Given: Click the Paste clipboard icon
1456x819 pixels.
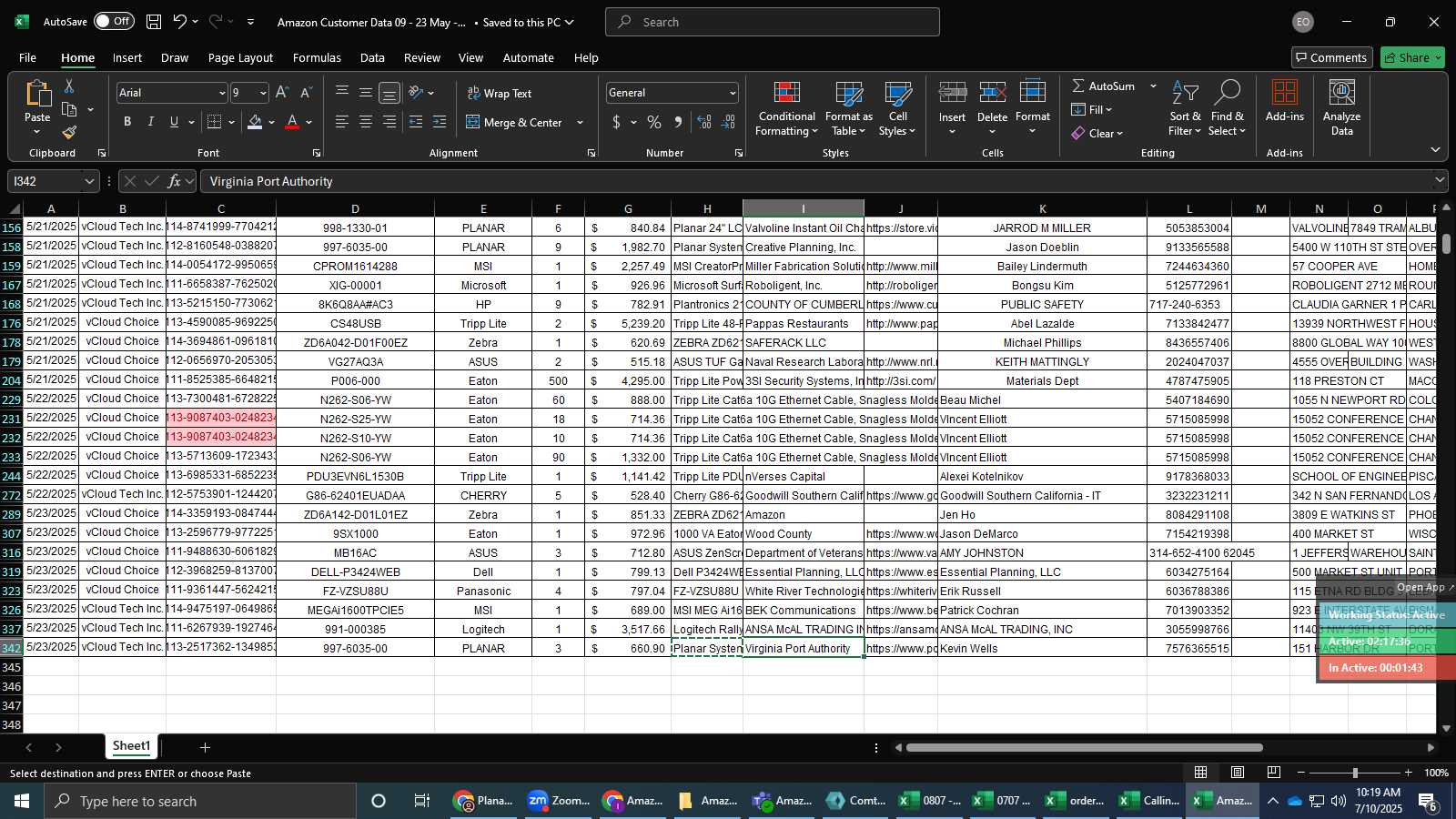Looking at the screenshot, I should pos(37,93).
